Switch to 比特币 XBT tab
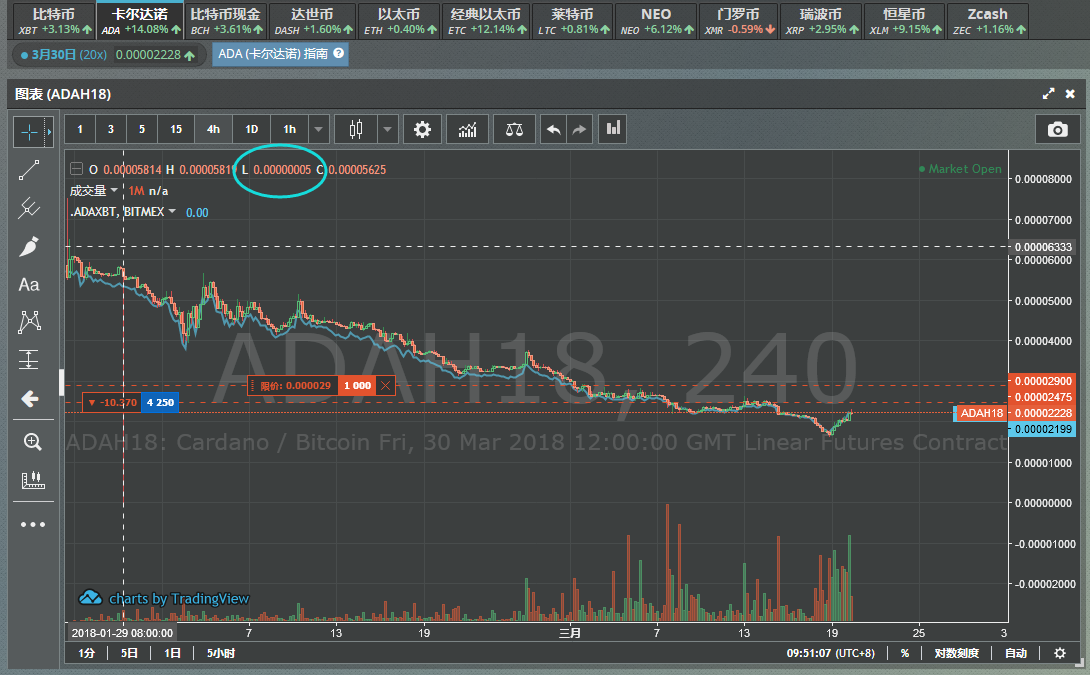 click(x=54, y=21)
